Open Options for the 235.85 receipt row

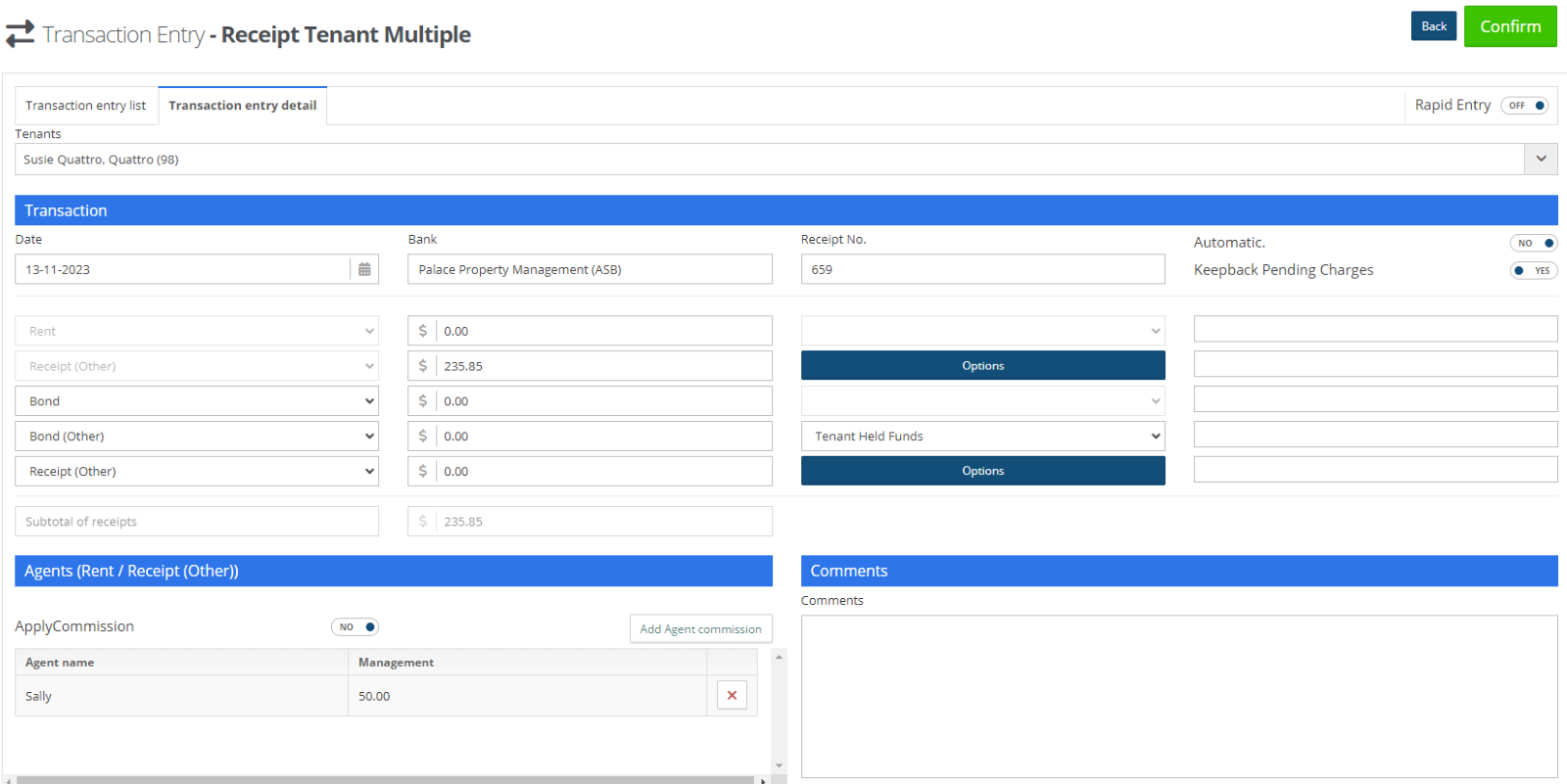point(983,366)
